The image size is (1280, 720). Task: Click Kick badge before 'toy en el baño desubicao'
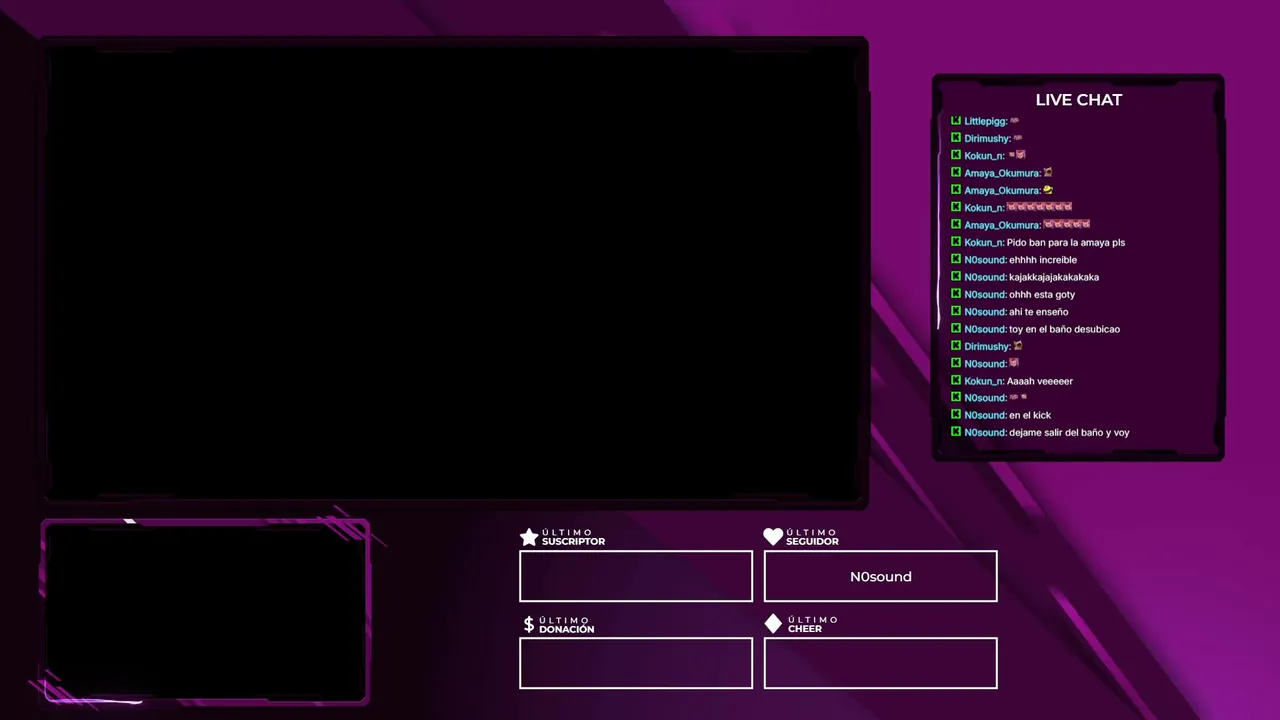(956, 329)
